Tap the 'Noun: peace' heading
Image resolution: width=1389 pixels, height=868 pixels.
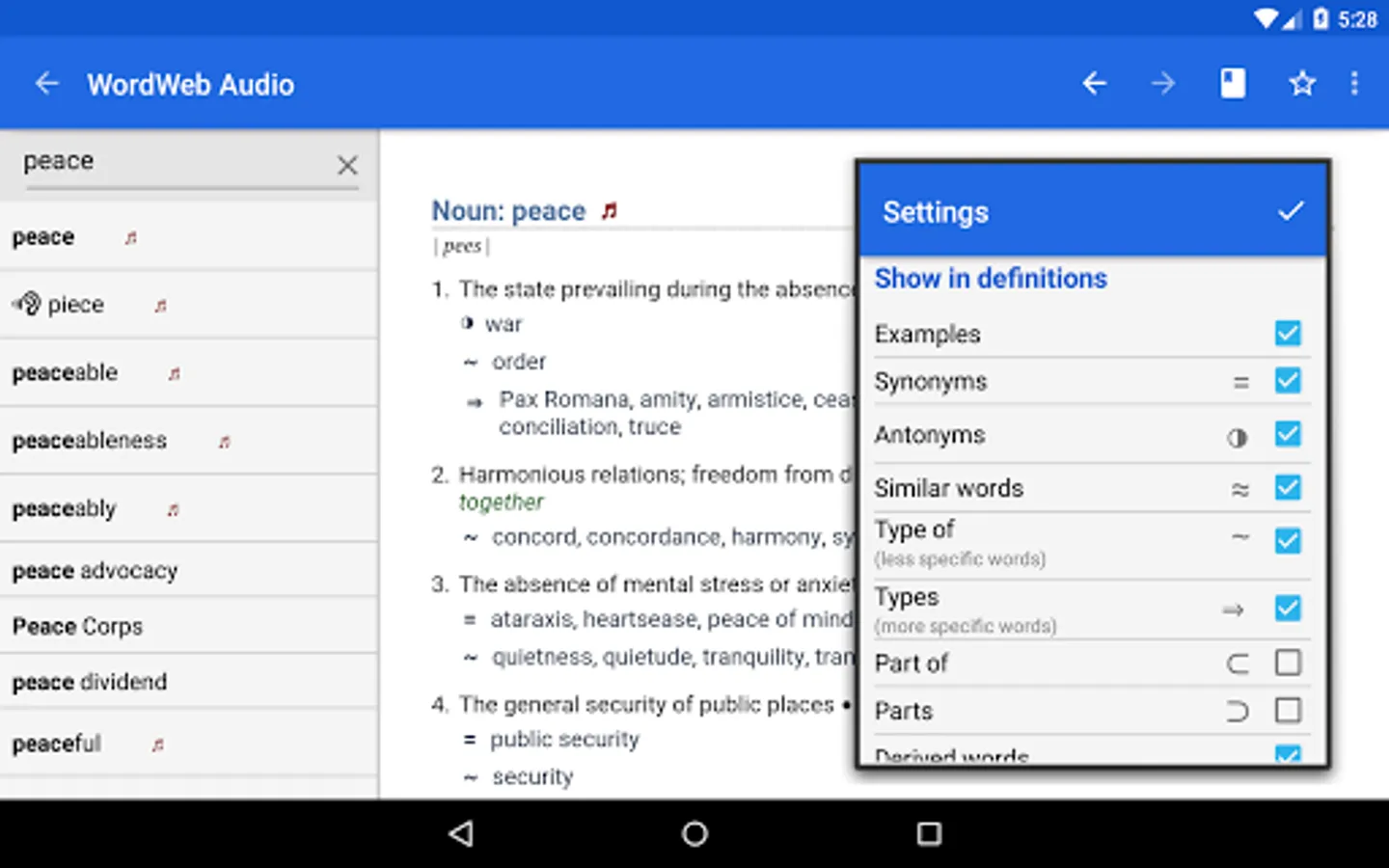click(x=508, y=210)
